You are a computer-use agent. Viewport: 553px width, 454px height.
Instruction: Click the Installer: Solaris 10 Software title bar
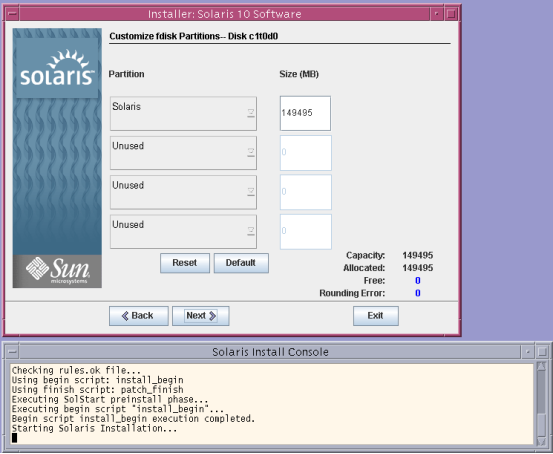coord(225,14)
